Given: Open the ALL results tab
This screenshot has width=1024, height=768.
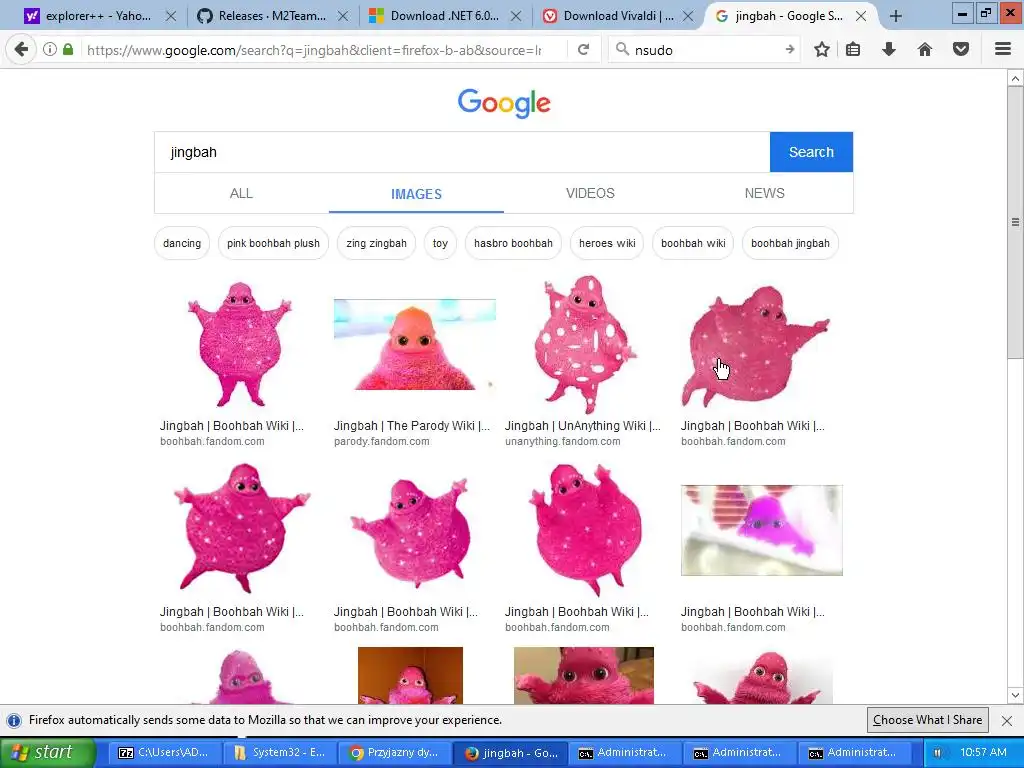Looking at the screenshot, I should click(x=241, y=193).
